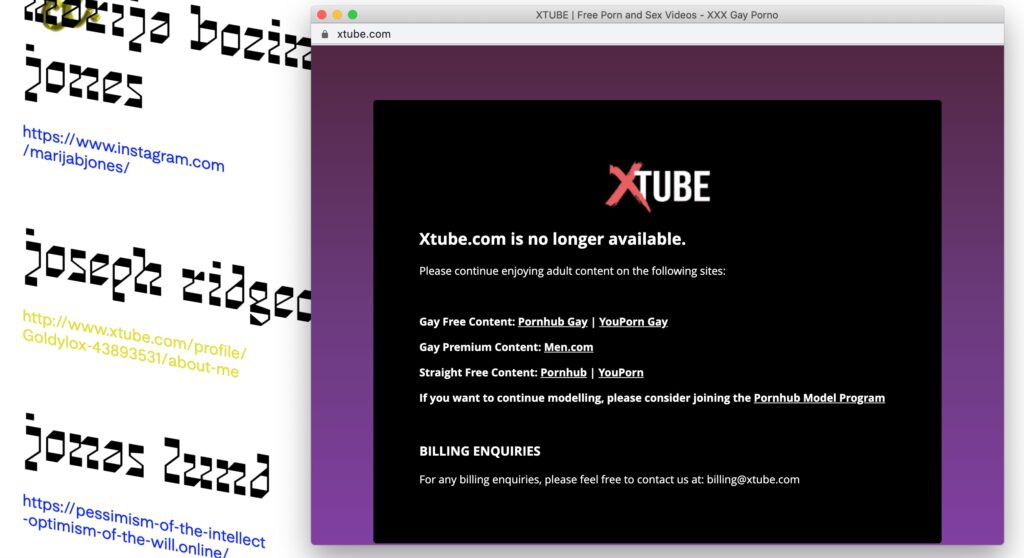
Task: Click the lock icon beside xtube.com
Action: 325,34
